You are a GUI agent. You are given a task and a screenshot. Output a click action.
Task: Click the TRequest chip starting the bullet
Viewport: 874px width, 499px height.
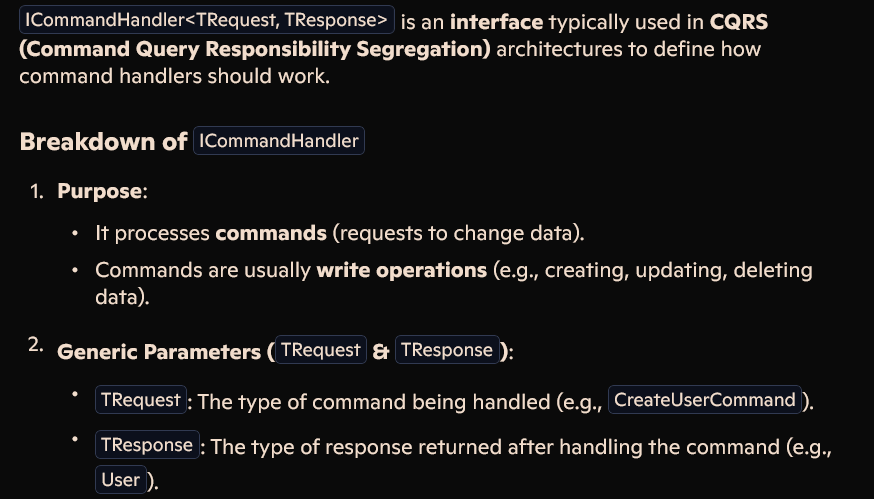(141, 400)
